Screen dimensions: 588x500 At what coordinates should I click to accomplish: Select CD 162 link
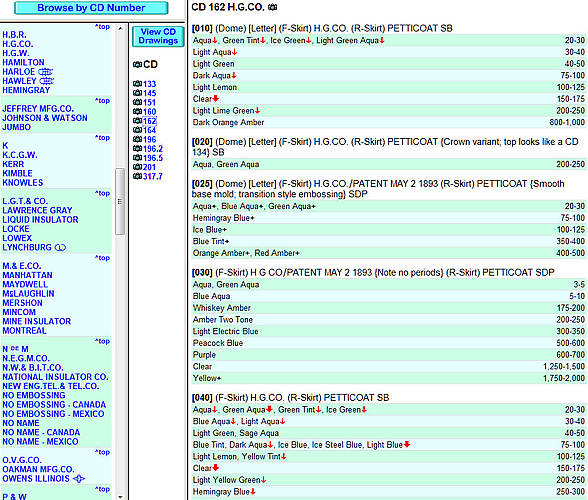(x=149, y=121)
